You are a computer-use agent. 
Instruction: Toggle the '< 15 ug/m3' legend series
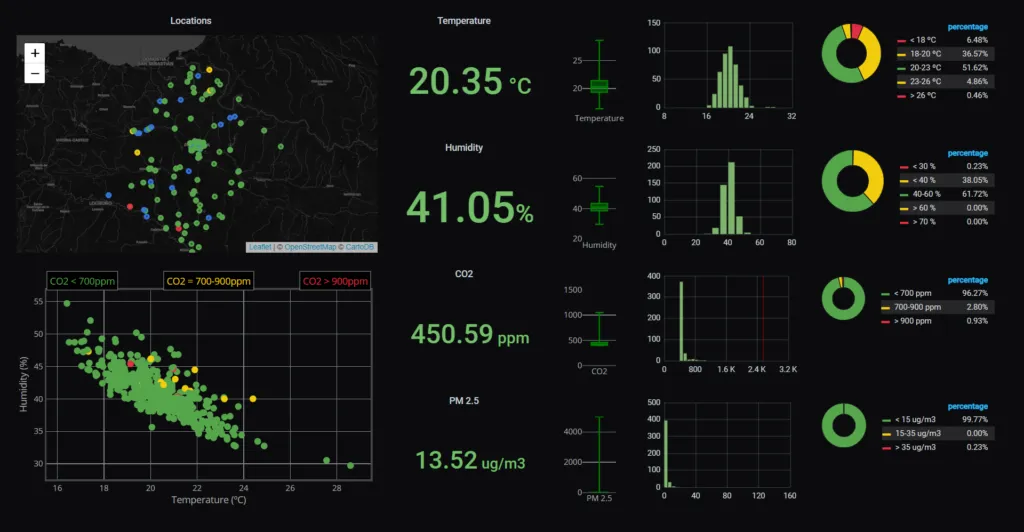(x=915, y=420)
